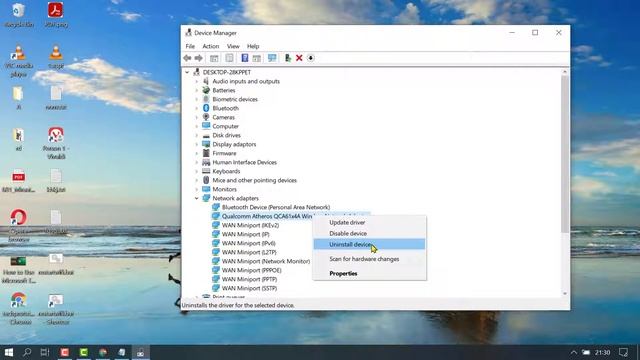
Task: Click the Cameras category icon
Action: (206, 117)
